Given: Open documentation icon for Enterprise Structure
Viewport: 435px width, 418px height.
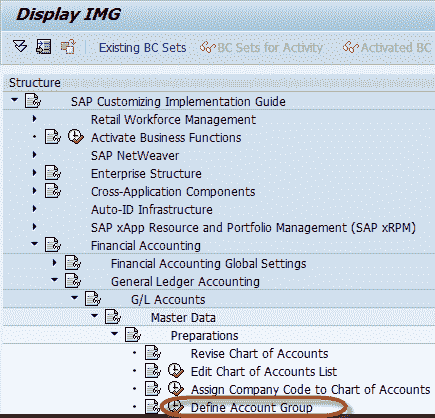Looking at the screenshot, I should coord(53,173).
